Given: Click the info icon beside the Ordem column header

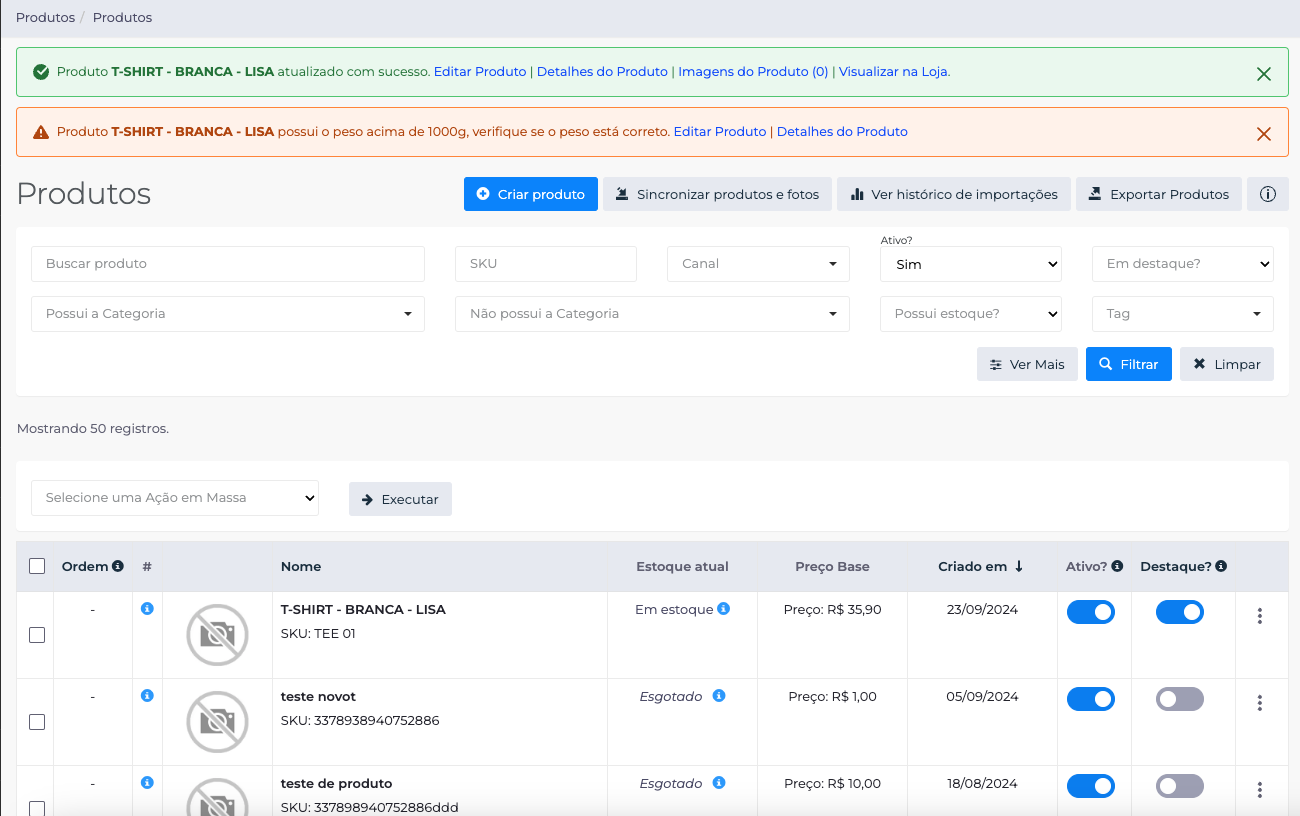Looking at the screenshot, I should 118,566.
